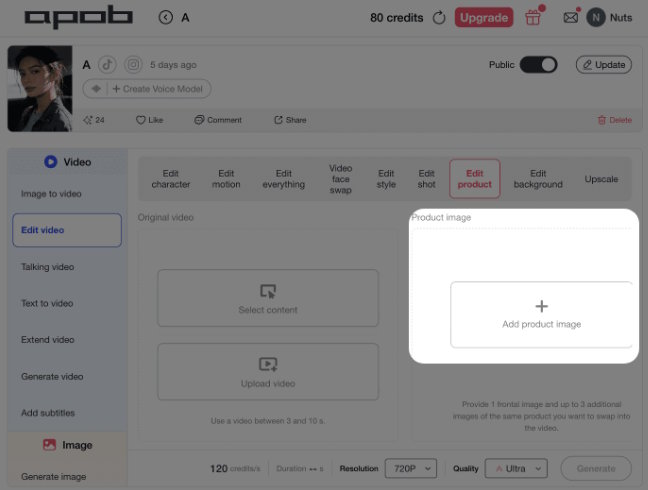
Task: Click the Add product image box
Action: (x=541, y=314)
